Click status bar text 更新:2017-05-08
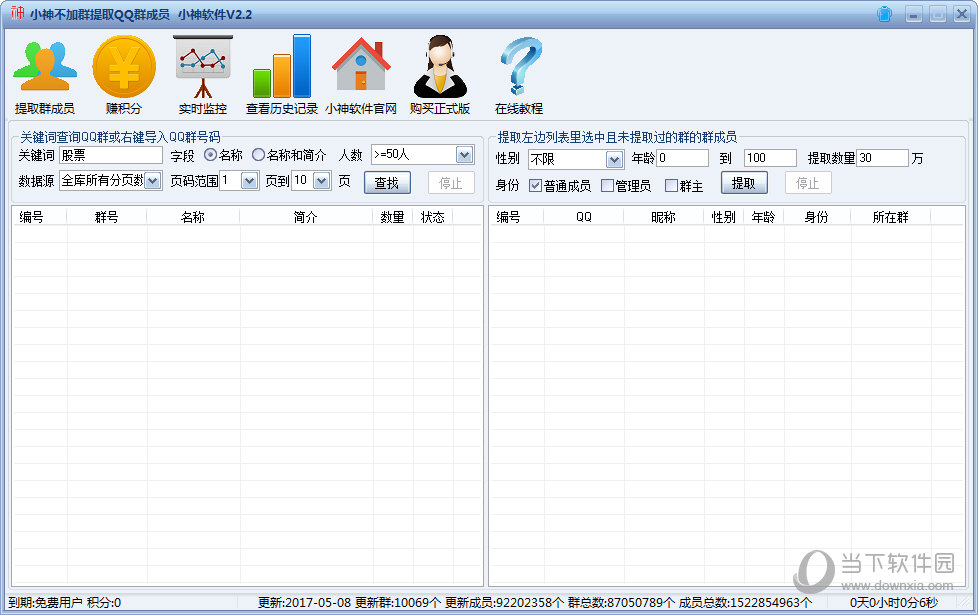 point(305,603)
